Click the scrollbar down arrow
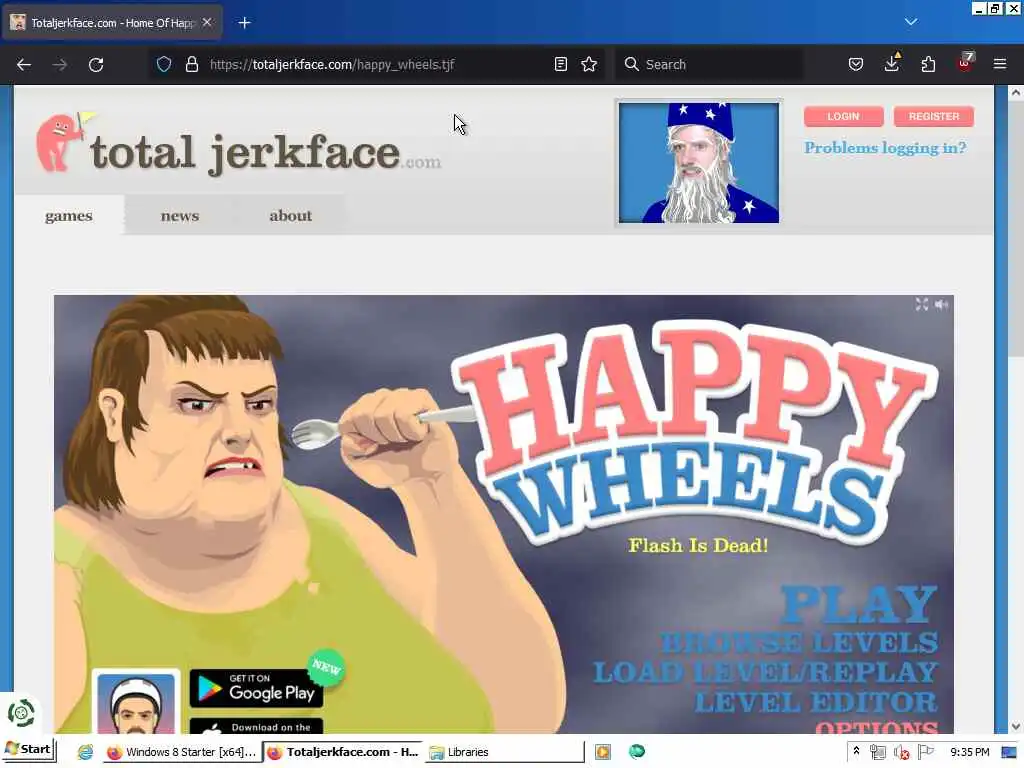 pyautogui.click(x=1016, y=726)
